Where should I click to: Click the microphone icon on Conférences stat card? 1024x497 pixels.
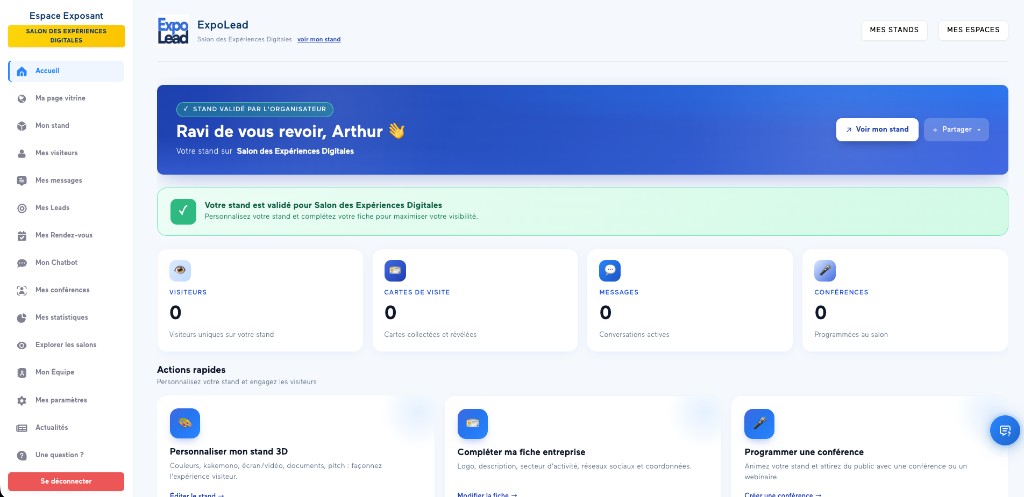click(825, 270)
